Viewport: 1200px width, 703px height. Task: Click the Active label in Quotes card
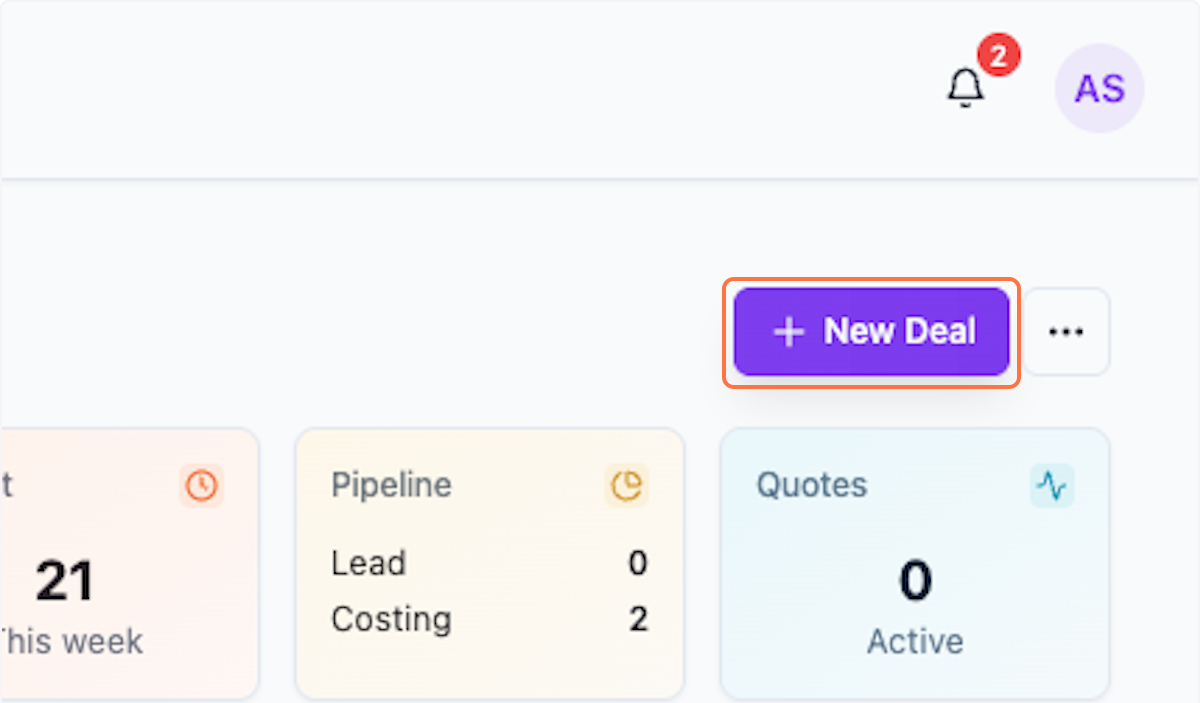click(x=915, y=641)
